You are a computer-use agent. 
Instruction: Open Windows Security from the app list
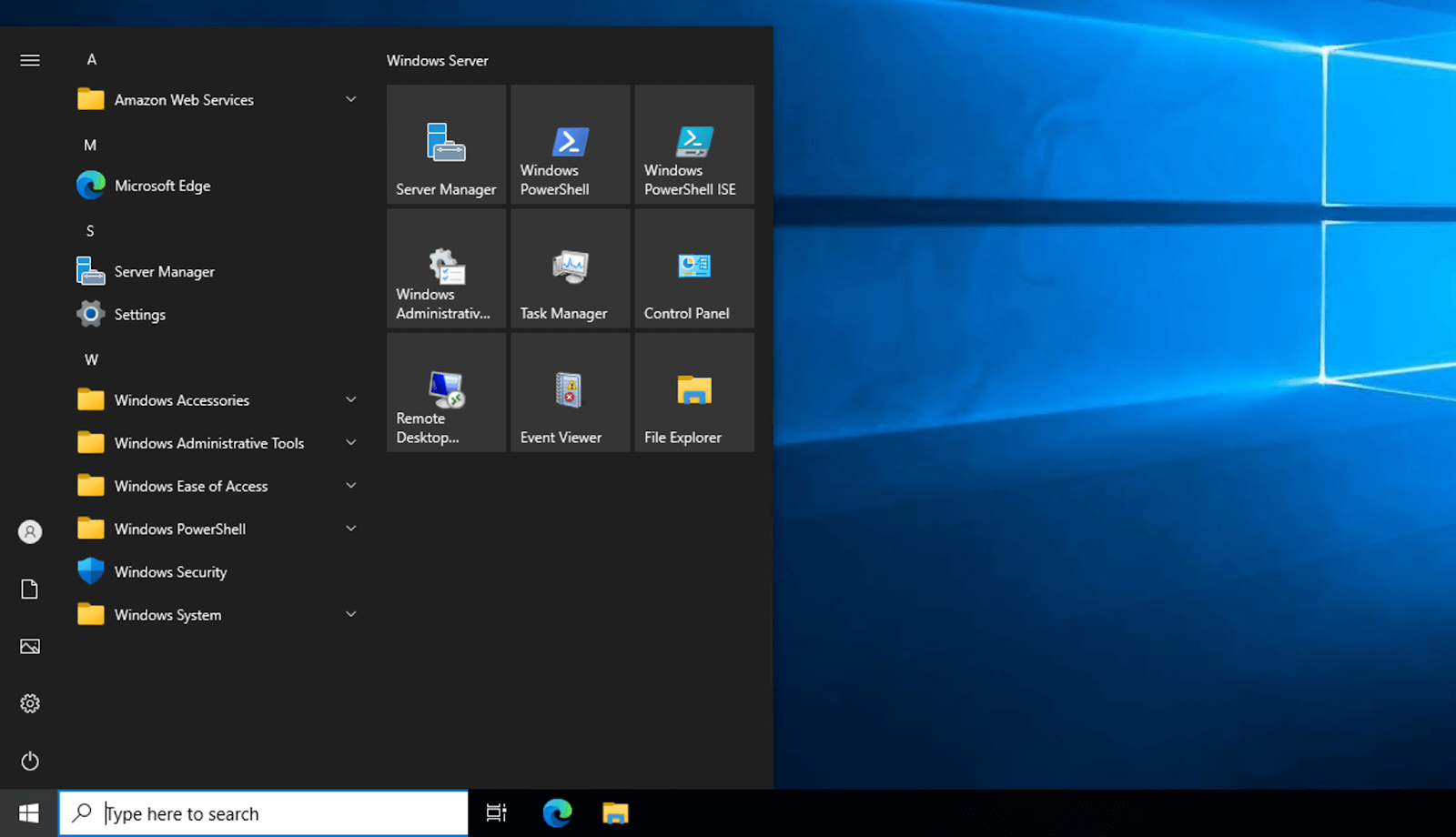click(218, 571)
